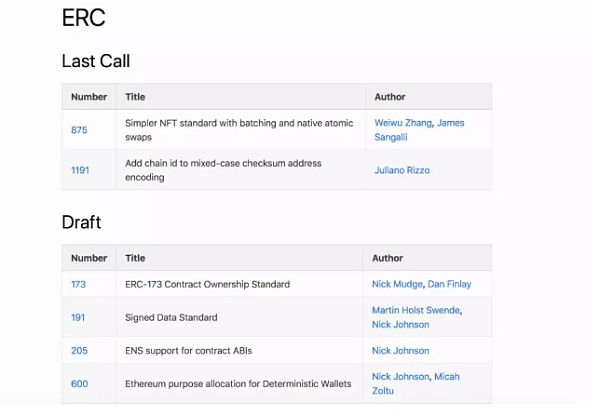The image size is (600, 416).
Task: Open ERC number 1191 link
Action: pos(80,170)
